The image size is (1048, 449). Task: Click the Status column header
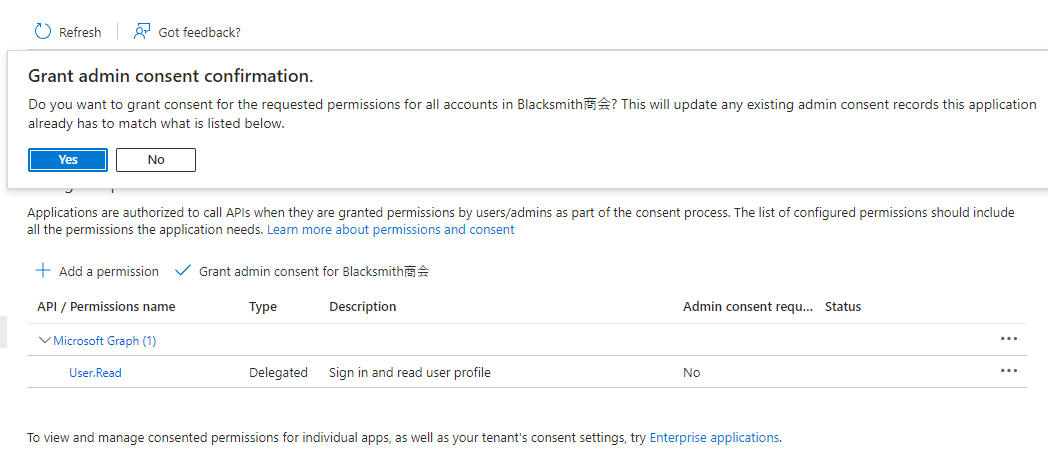[843, 307]
